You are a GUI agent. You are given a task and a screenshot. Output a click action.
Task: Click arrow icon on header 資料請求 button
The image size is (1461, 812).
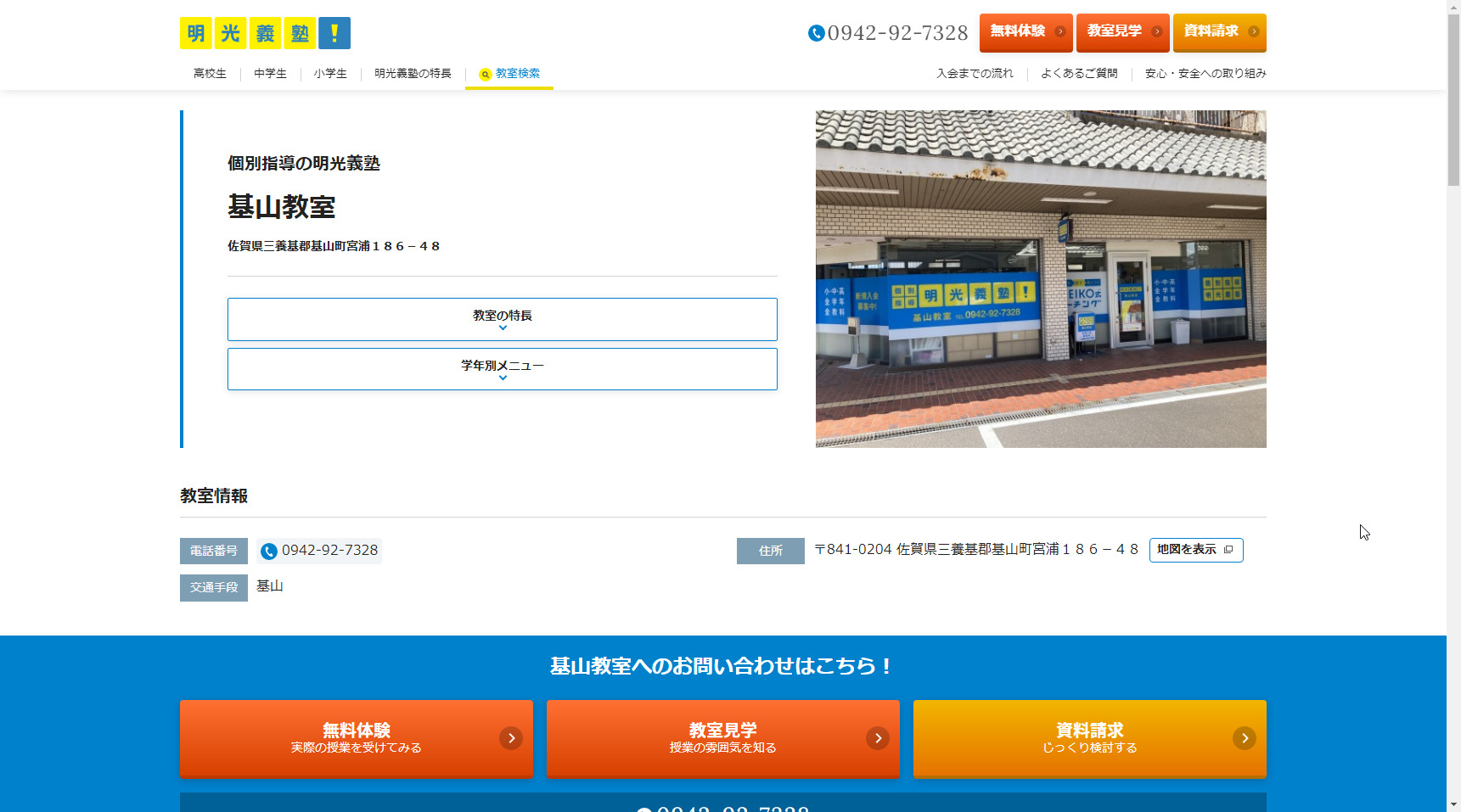coord(1254,31)
